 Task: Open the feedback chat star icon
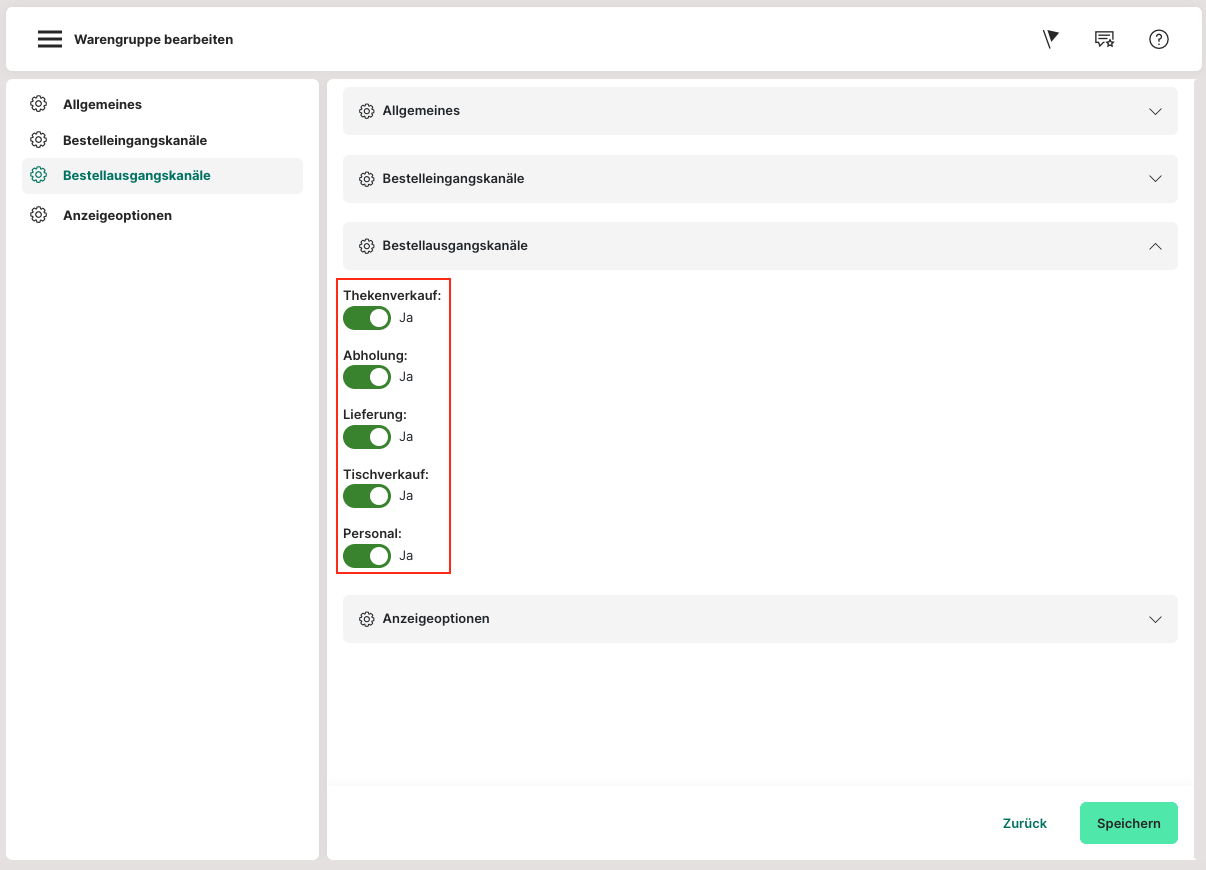1104,39
